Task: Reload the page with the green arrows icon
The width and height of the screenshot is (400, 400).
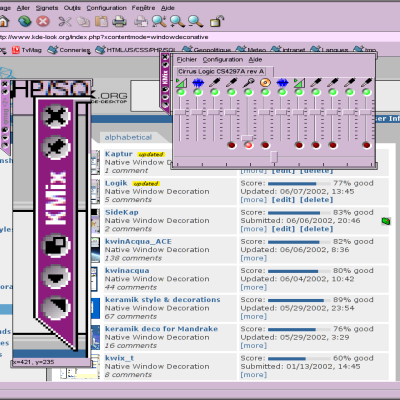Action: (25, 21)
